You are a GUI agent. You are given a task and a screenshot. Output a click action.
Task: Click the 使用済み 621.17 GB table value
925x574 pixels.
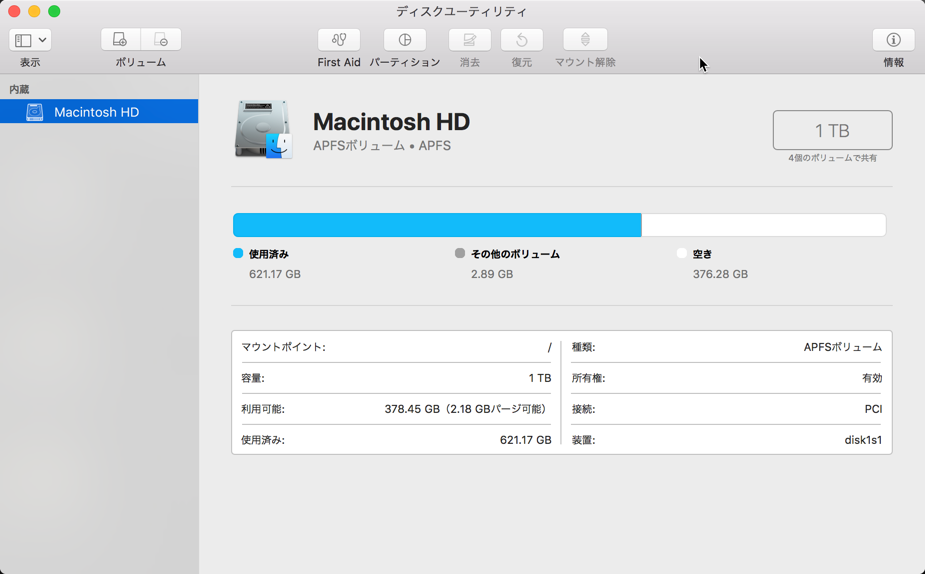pyautogui.click(x=526, y=440)
